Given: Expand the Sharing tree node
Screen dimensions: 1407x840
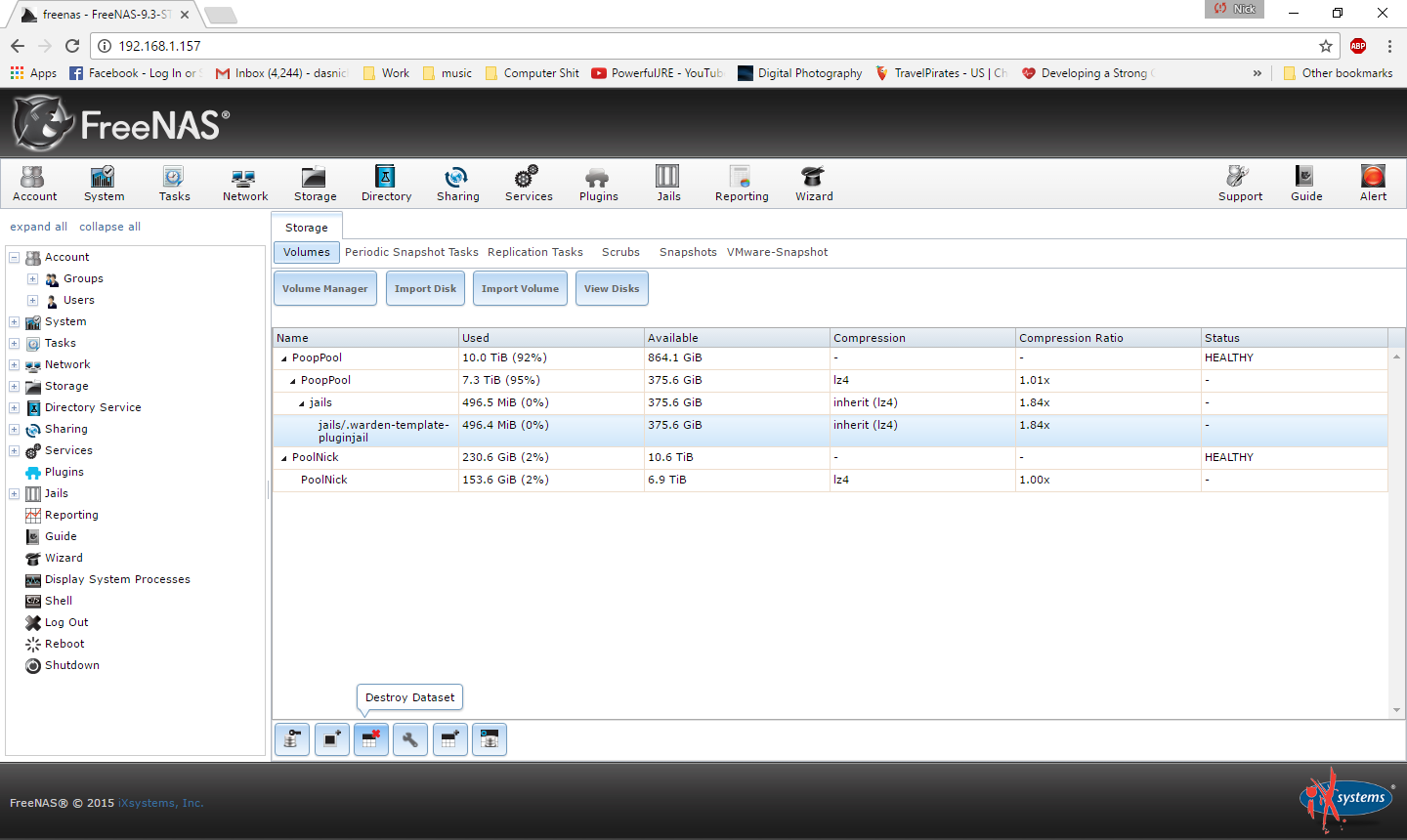Looking at the screenshot, I should 15,429.
